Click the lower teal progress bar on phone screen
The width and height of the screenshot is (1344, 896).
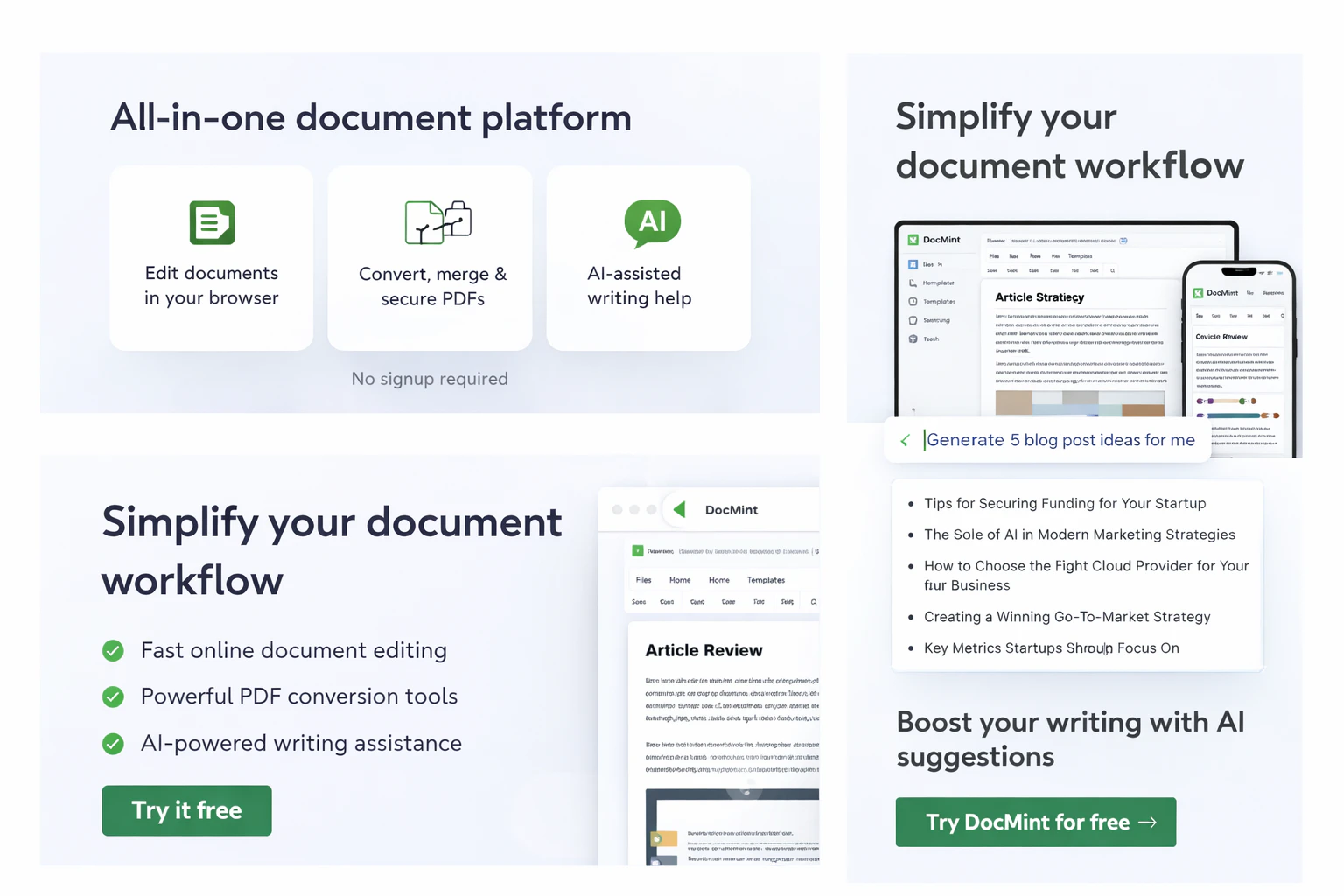[x=1237, y=416]
